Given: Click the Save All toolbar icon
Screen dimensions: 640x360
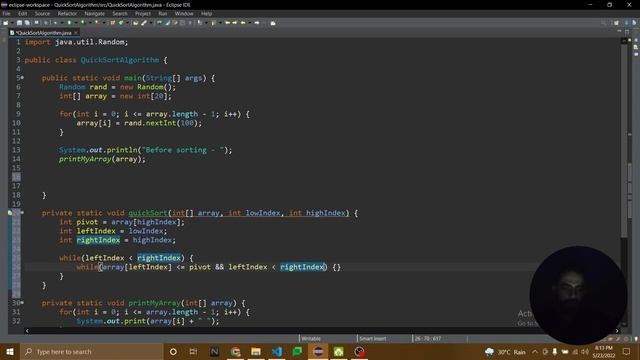Looking at the screenshot, I should point(27,23).
